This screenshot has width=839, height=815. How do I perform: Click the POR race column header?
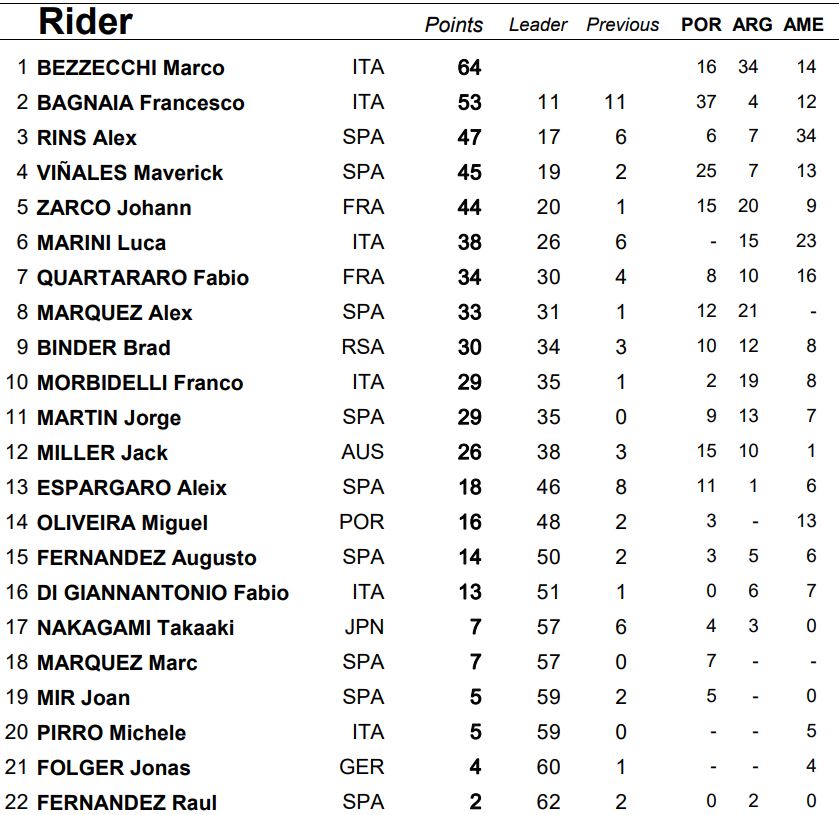(x=701, y=25)
